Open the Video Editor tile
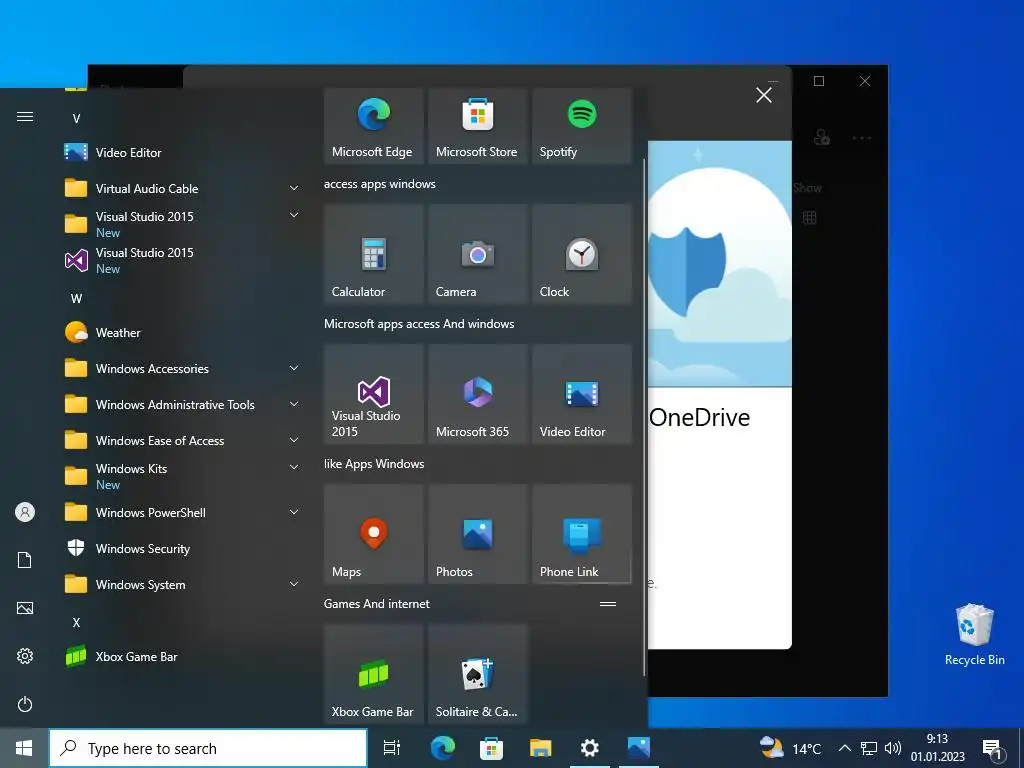Viewport: 1024px width, 768px height. point(581,394)
